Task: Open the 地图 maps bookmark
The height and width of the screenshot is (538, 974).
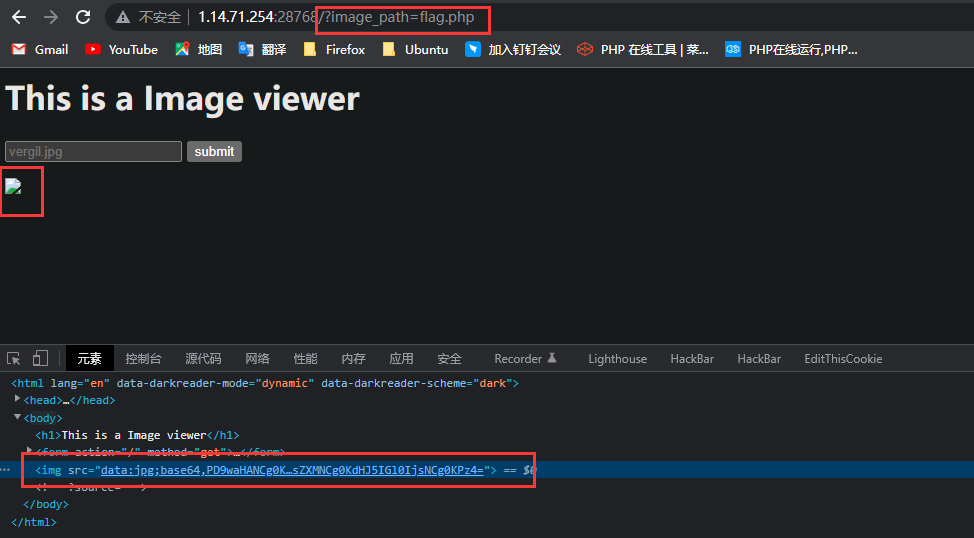Action: coord(198,49)
